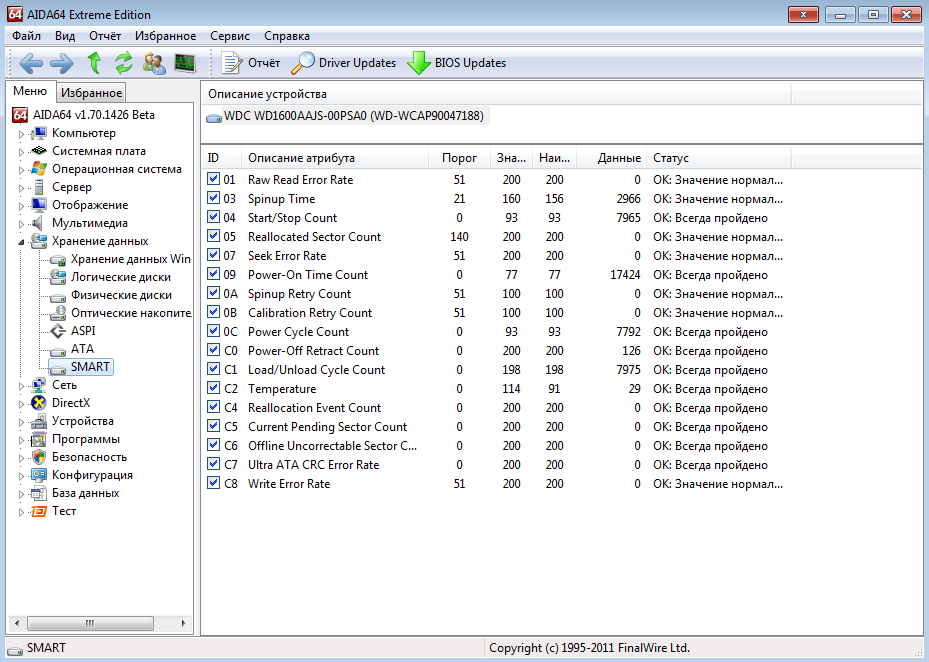The image size is (929, 662).
Task: Switch to the Избранное tab in the sidebar
Action: pyautogui.click(x=92, y=92)
